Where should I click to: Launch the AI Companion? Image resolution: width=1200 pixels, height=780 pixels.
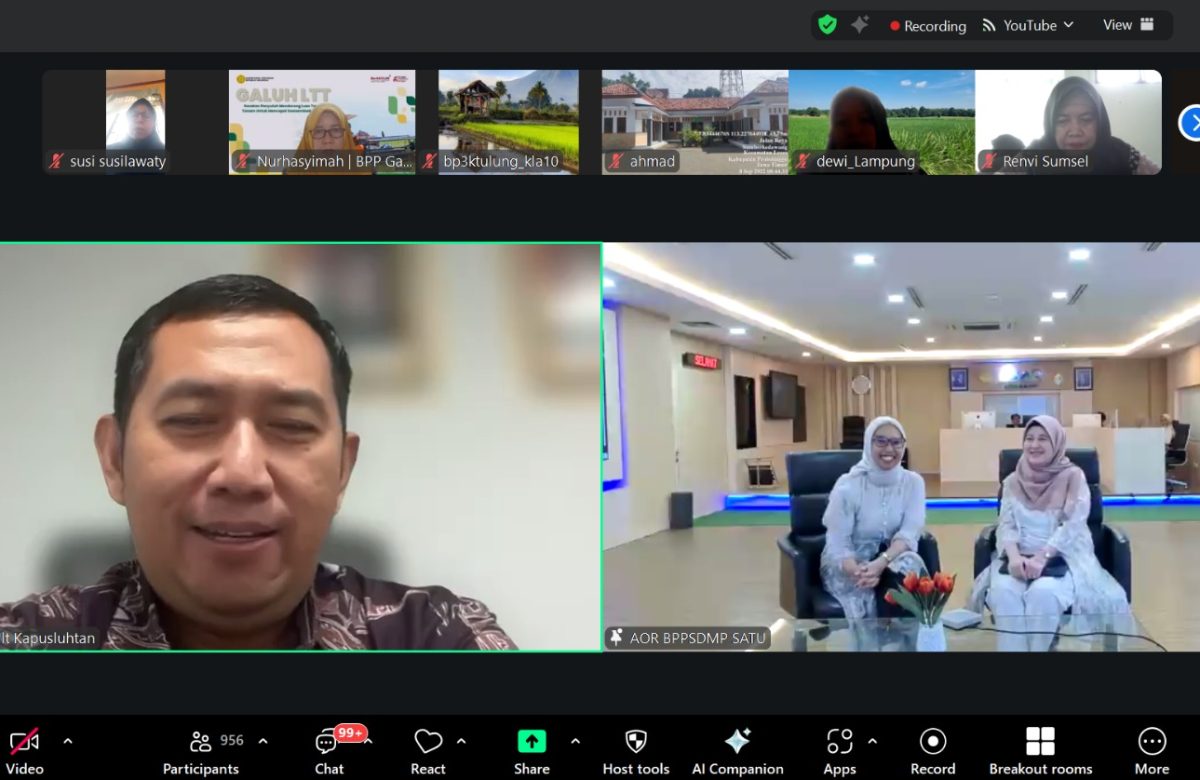click(x=737, y=751)
